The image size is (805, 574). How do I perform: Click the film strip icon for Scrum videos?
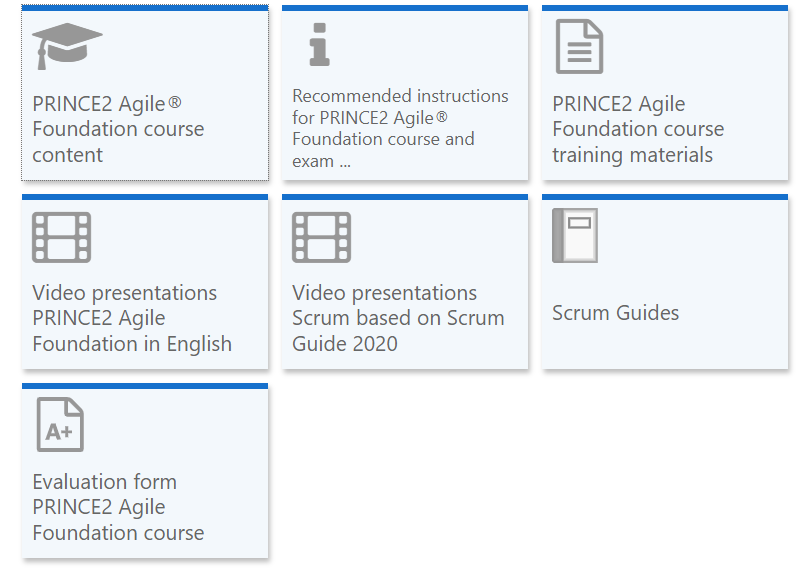pos(321,237)
